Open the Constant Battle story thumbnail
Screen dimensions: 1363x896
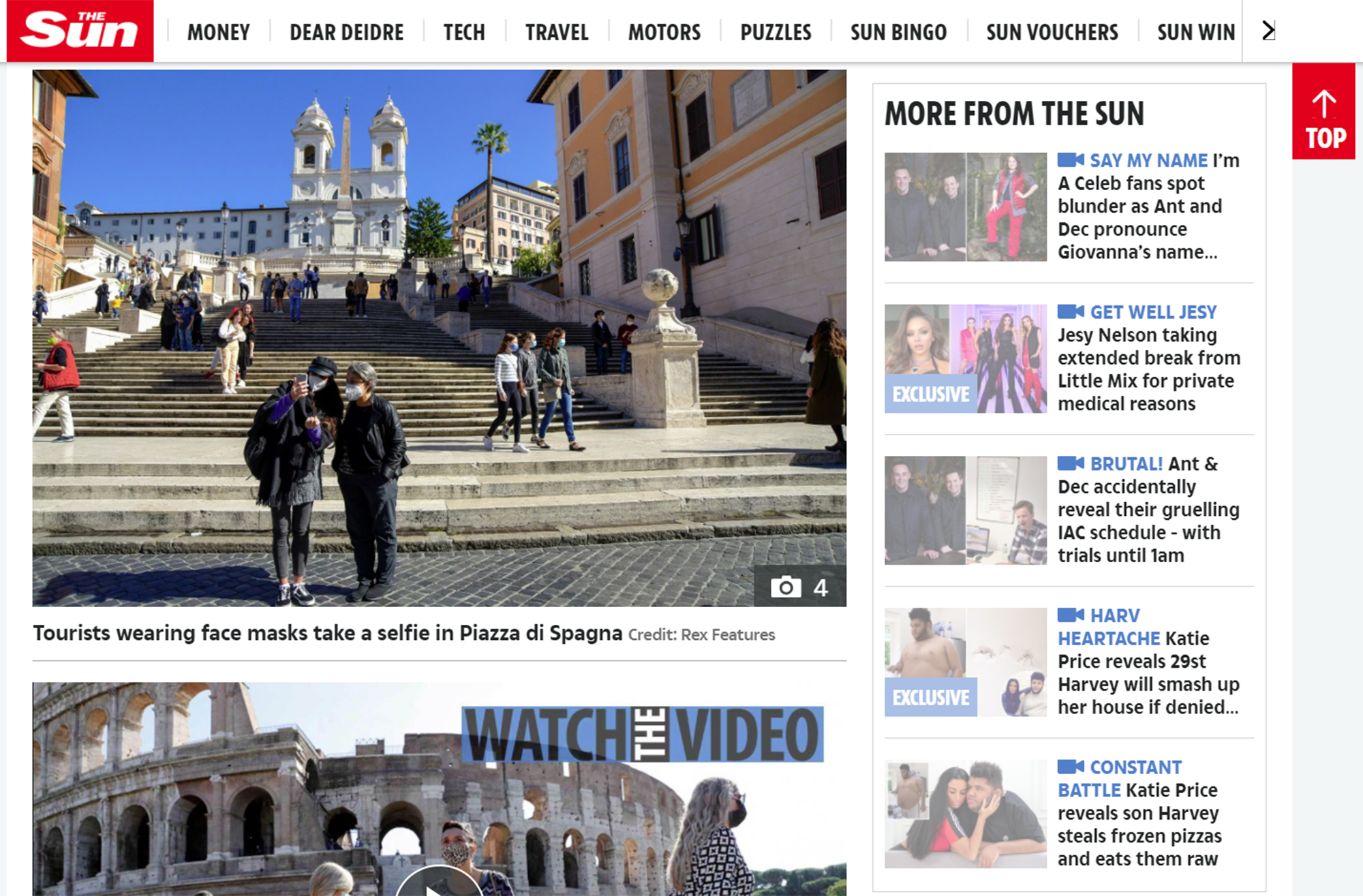966,814
